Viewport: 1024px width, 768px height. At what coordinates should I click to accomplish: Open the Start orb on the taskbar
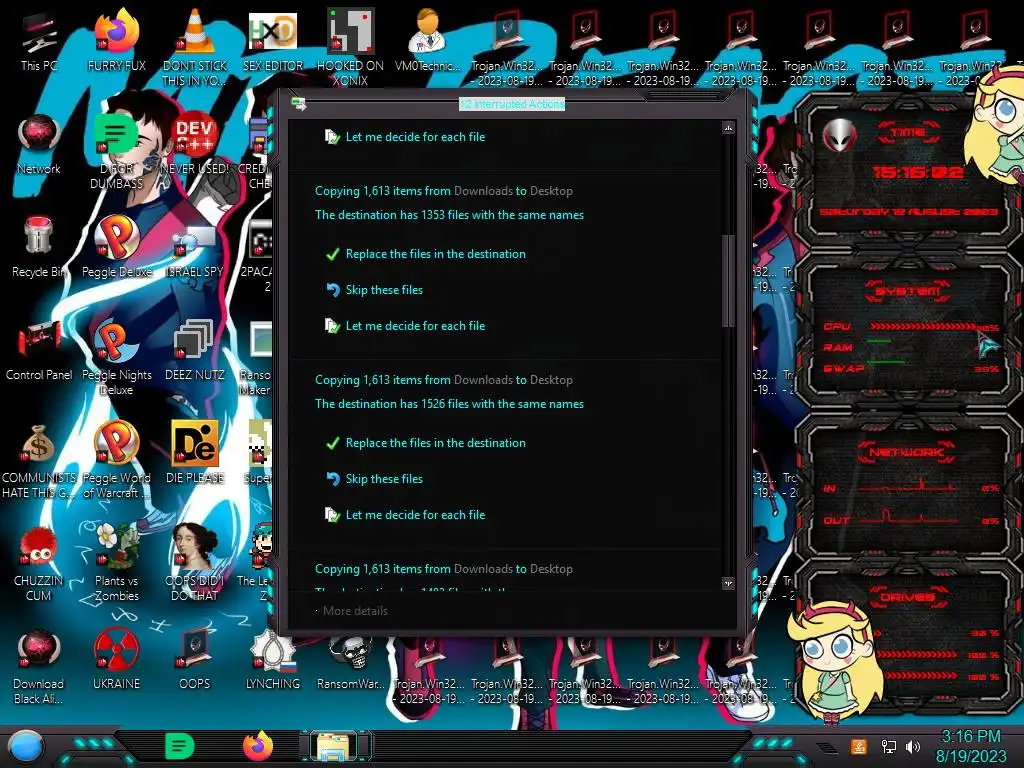tap(25, 747)
